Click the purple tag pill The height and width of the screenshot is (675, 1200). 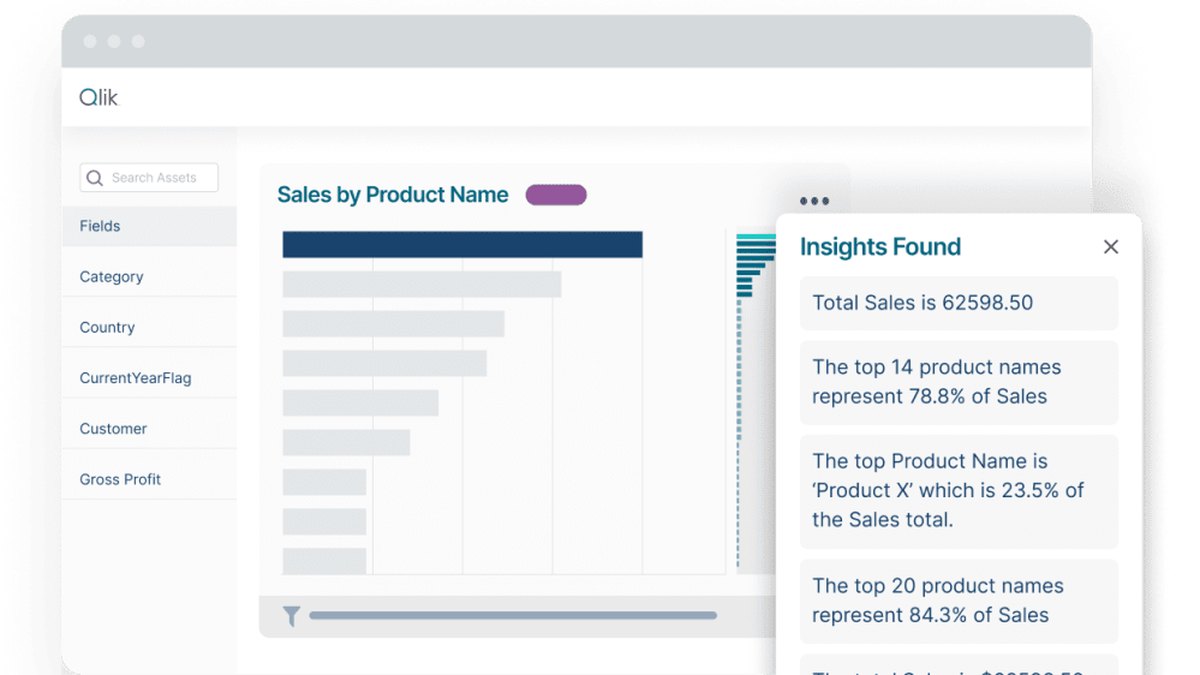[x=556, y=195]
